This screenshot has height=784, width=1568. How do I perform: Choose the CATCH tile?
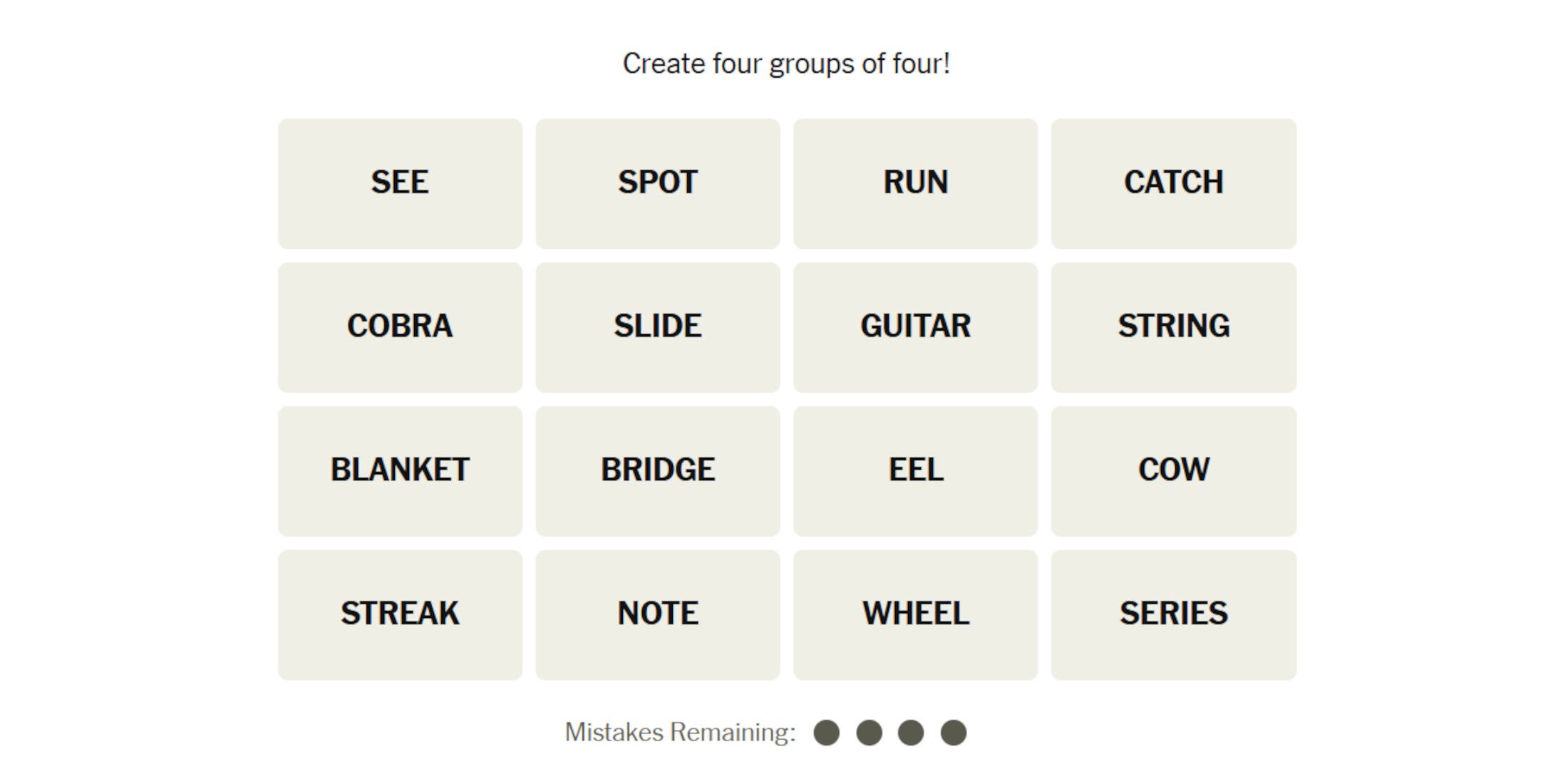[1174, 183]
